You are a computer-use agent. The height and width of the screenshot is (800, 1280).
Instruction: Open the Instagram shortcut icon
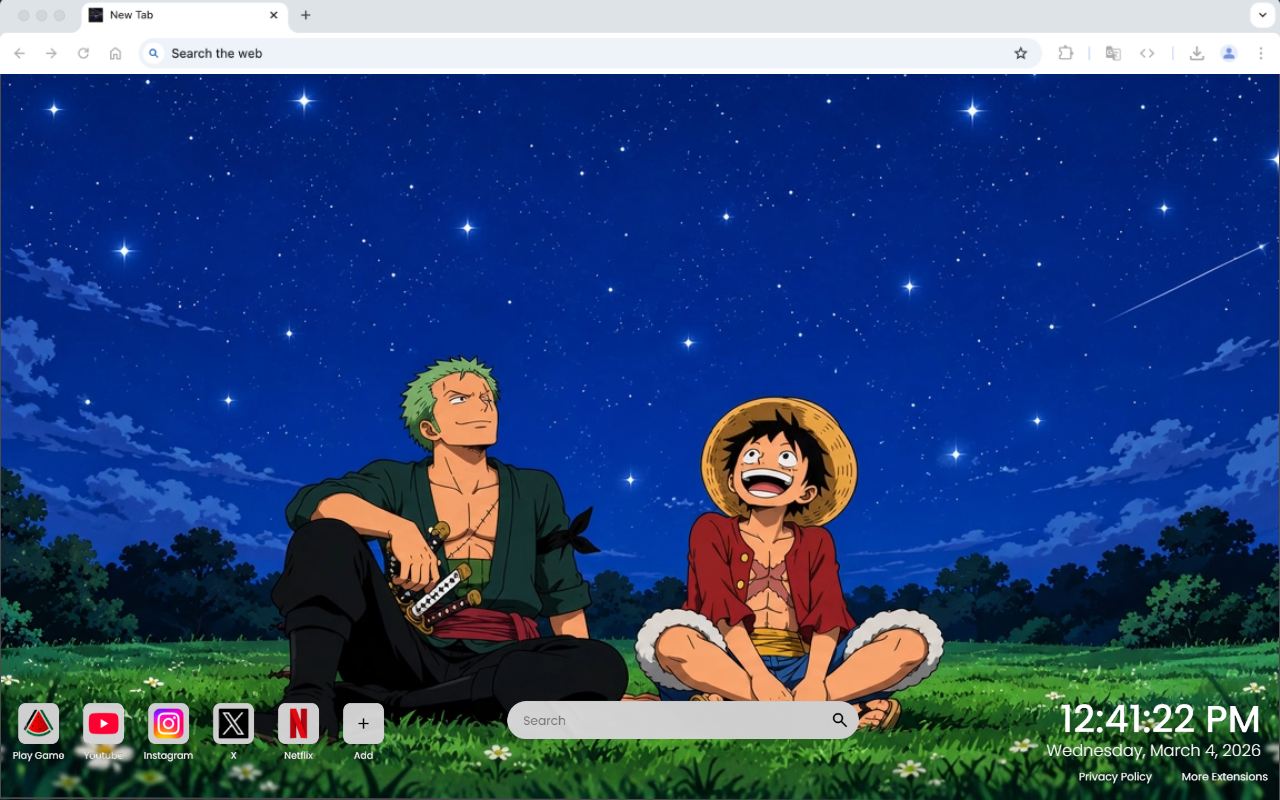point(168,723)
